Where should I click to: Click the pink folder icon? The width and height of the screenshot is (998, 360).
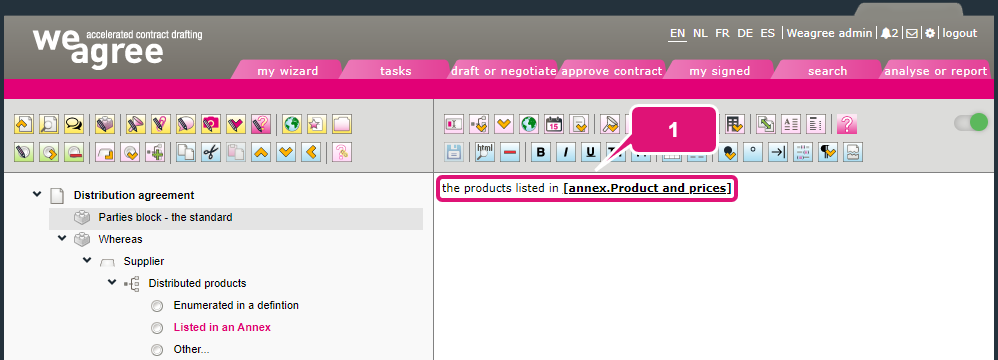click(342, 124)
